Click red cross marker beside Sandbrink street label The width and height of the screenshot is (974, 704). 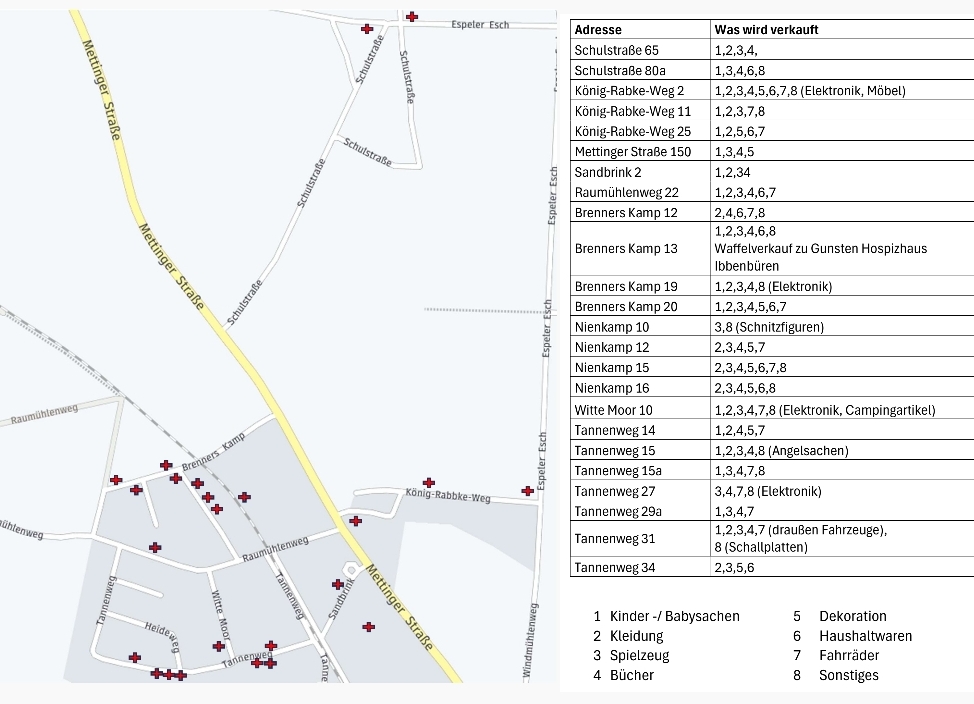click(338, 584)
